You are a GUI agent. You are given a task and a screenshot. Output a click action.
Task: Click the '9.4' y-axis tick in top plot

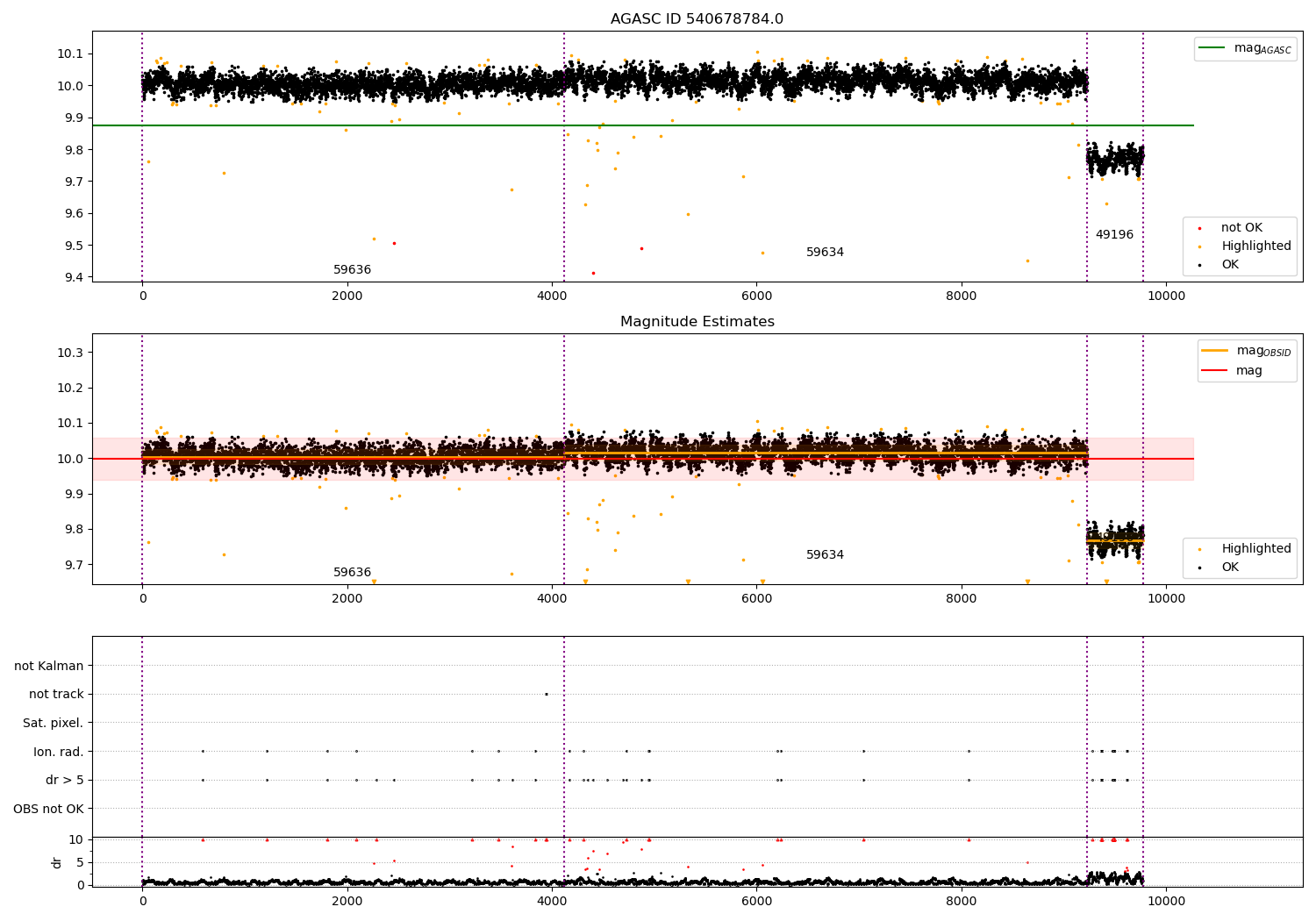coord(75,277)
